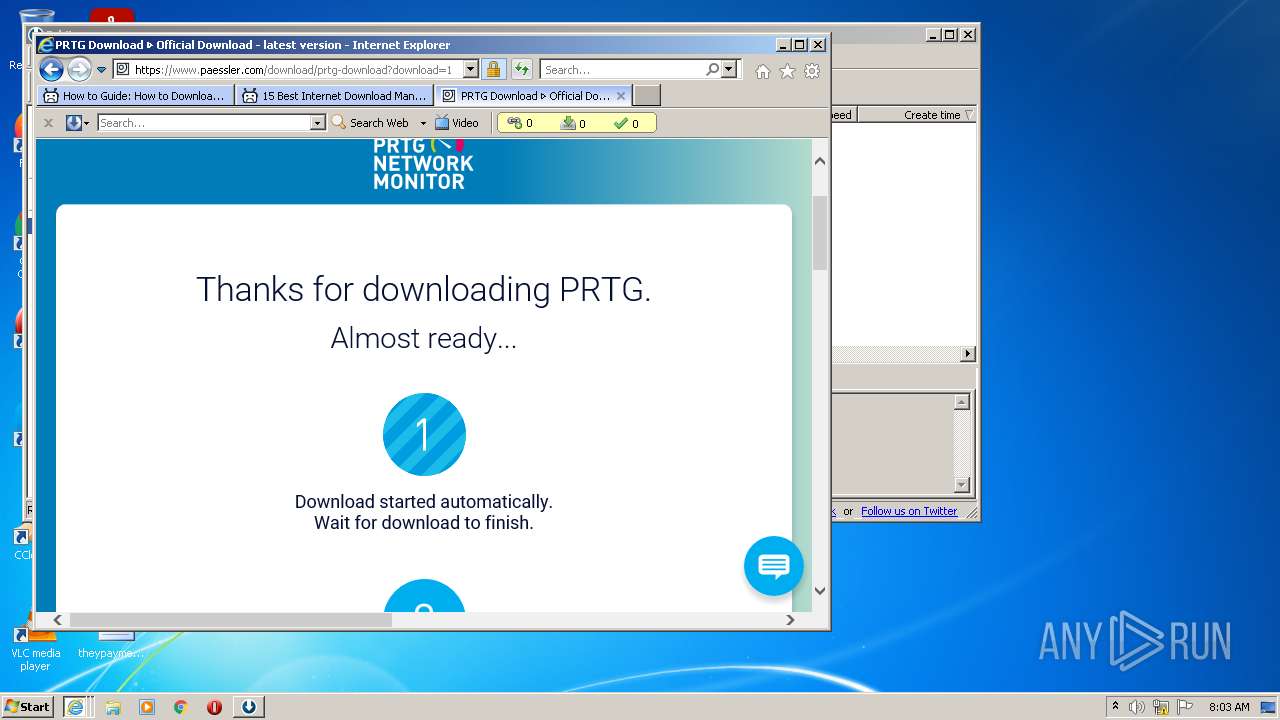Go back with the IE Back arrow
The width and height of the screenshot is (1280, 720).
tap(51, 70)
